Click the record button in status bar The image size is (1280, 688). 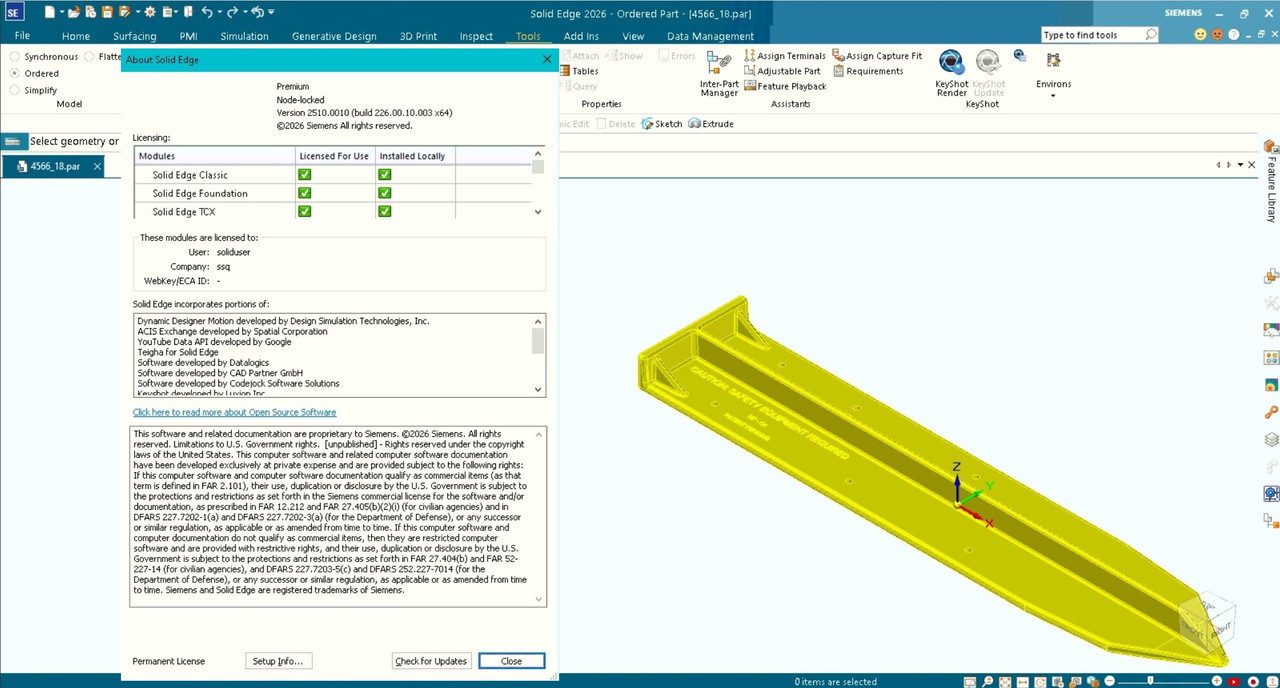(1253, 681)
